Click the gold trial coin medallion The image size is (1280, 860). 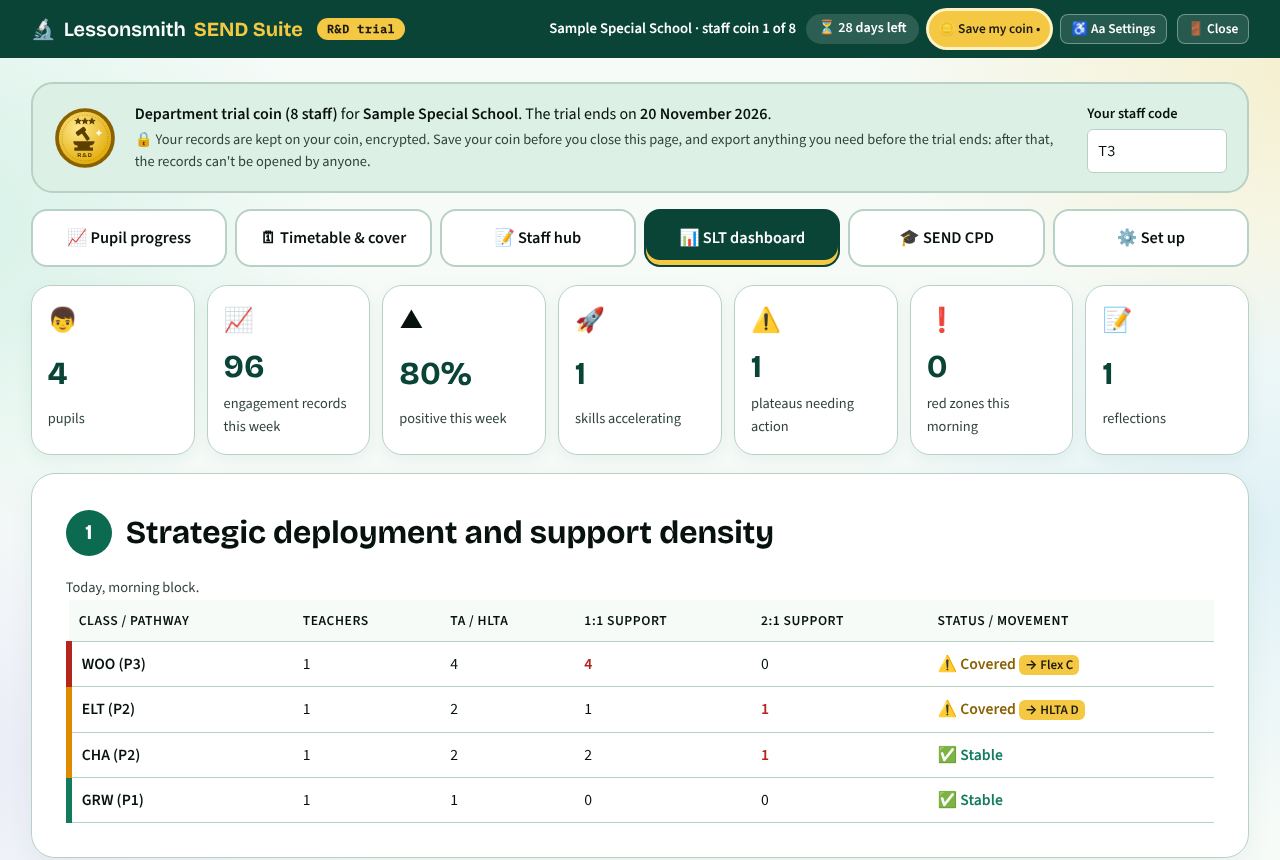coord(85,138)
